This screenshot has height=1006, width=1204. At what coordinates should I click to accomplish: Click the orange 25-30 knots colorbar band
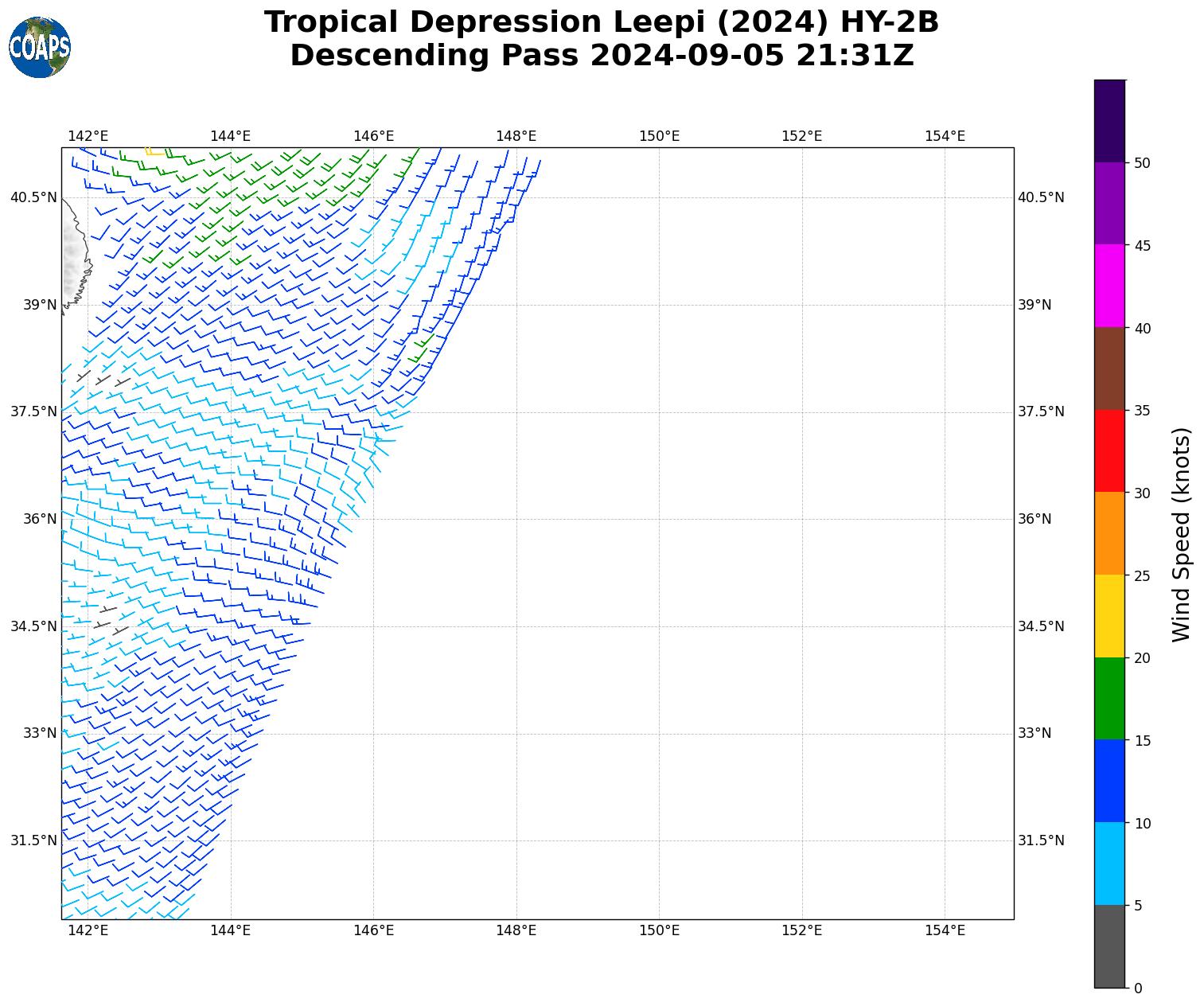coord(1109,533)
